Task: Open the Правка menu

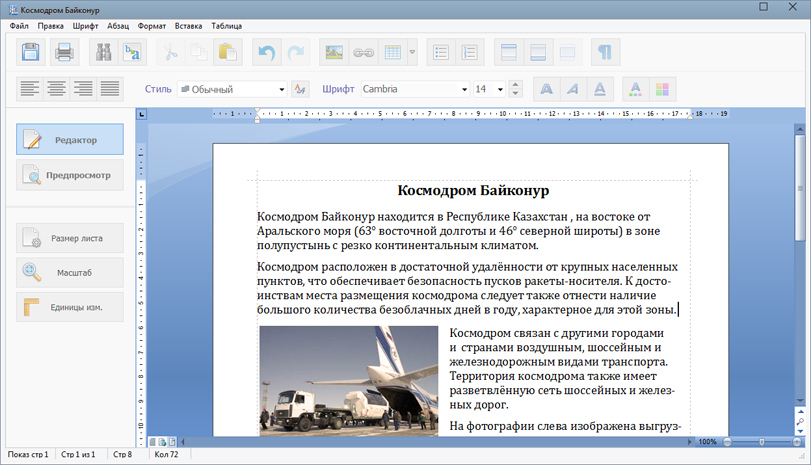Action: (50, 26)
